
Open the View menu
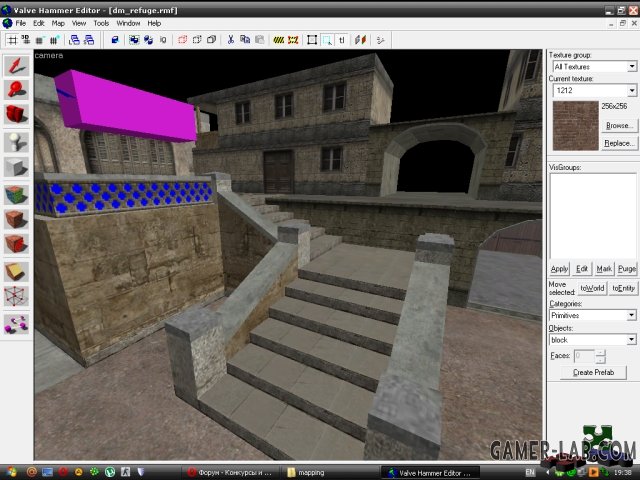point(79,23)
